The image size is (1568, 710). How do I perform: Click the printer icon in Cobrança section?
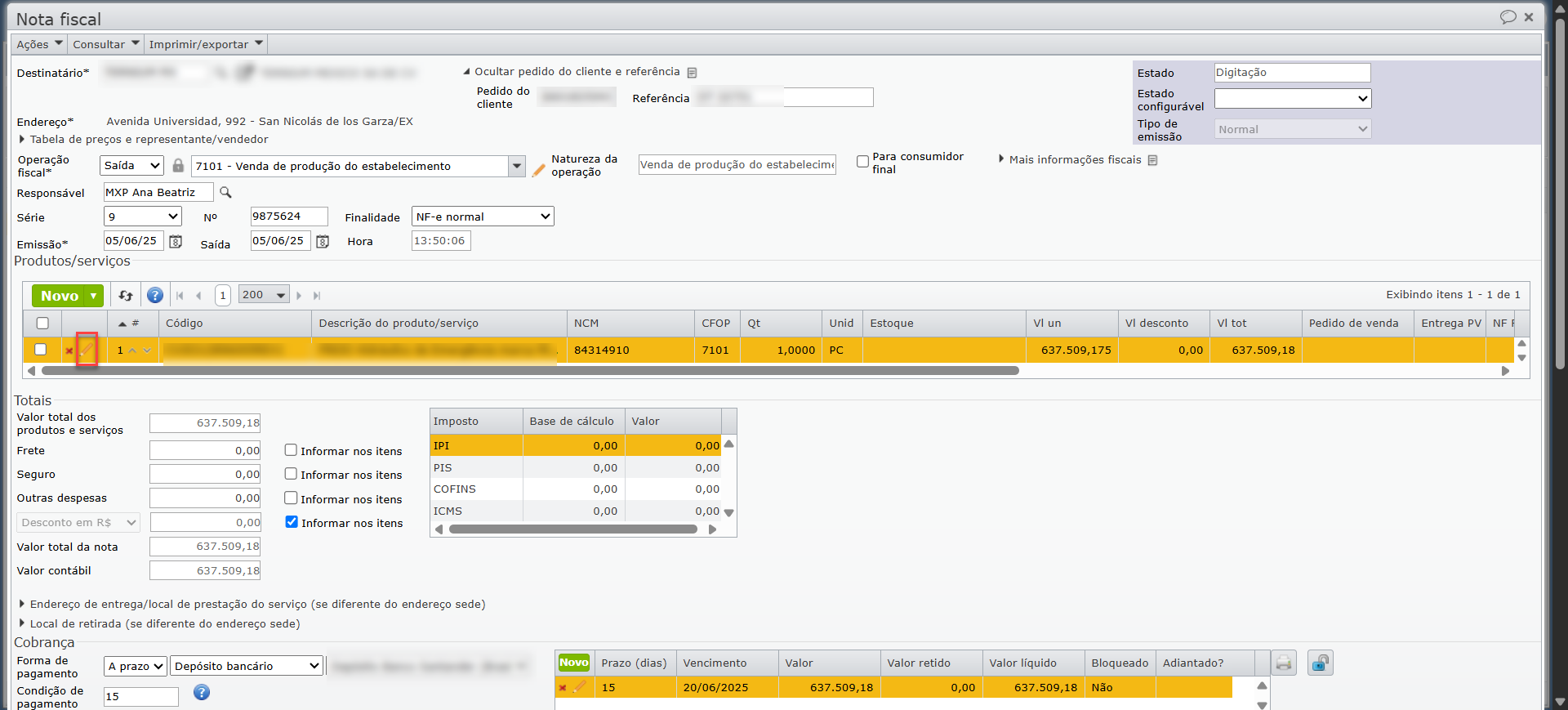click(x=1284, y=663)
